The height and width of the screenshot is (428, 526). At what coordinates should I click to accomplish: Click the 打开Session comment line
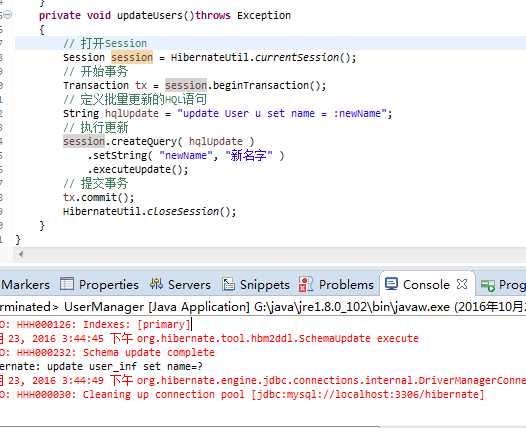coord(105,43)
